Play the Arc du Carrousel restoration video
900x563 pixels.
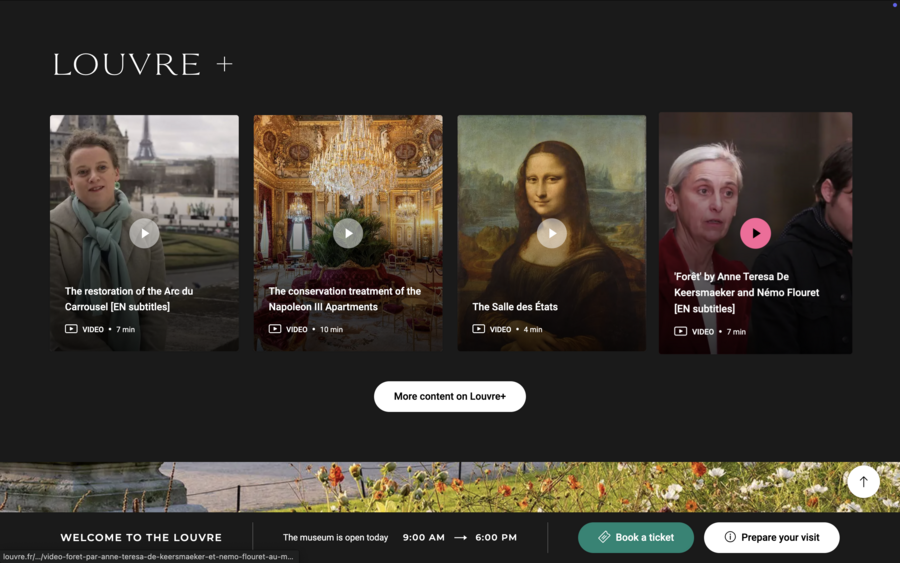(x=144, y=234)
